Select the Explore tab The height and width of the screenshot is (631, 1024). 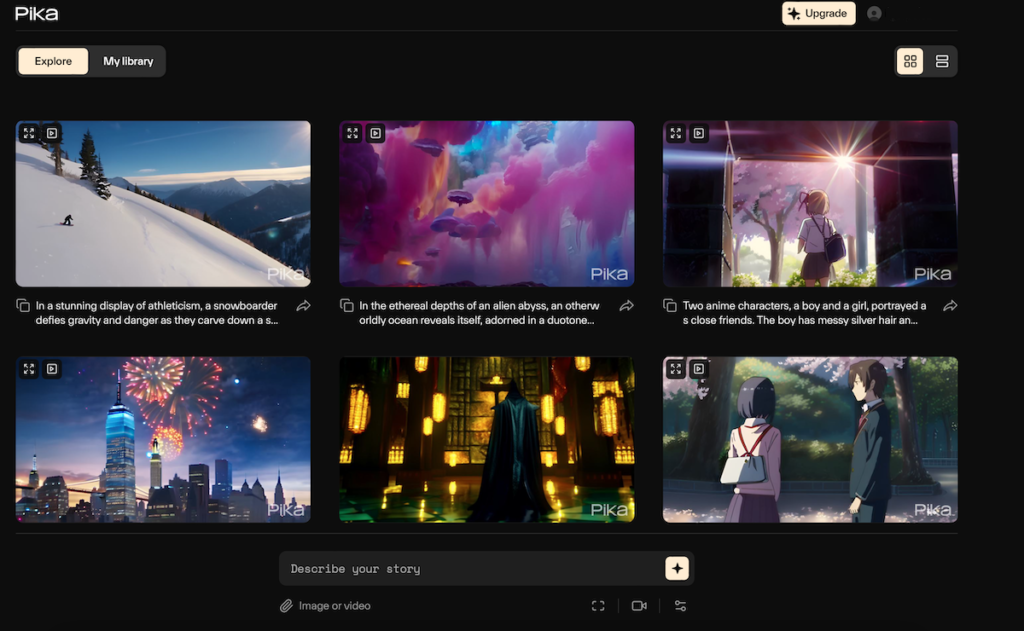pyautogui.click(x=53, y=61)
